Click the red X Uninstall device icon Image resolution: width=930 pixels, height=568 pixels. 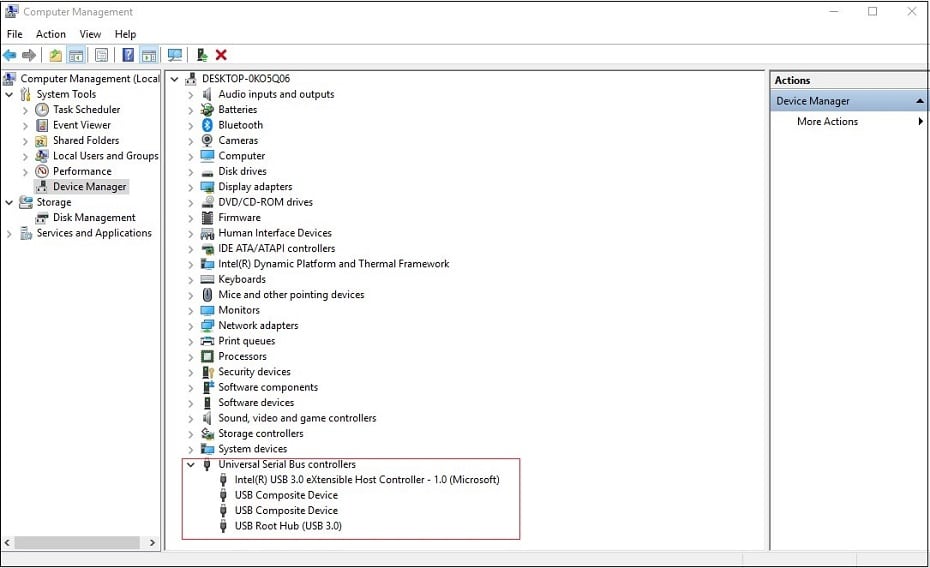(221, 55)
